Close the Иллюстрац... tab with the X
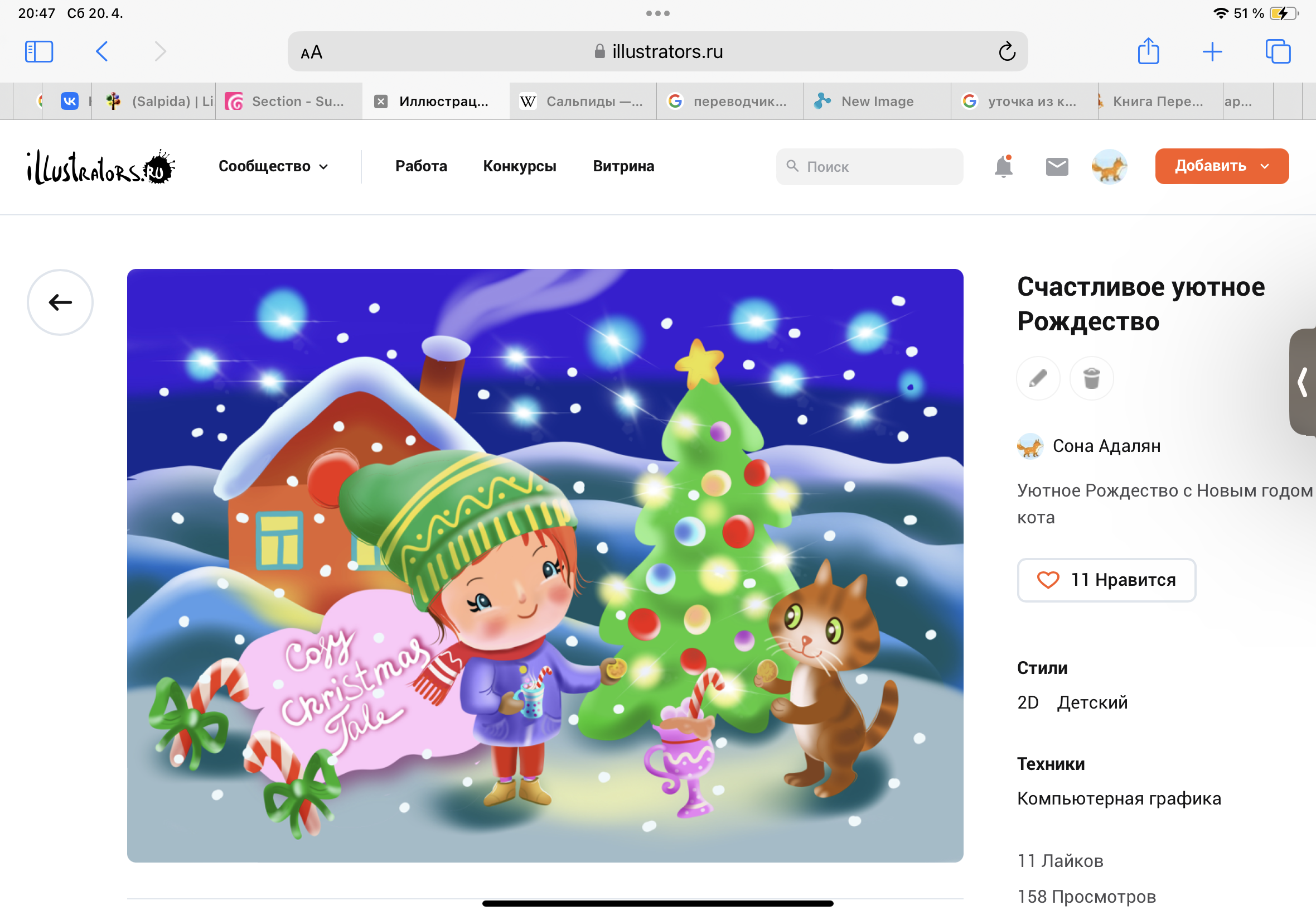The width and height of the screenshot is (1316, 915). 380,102
